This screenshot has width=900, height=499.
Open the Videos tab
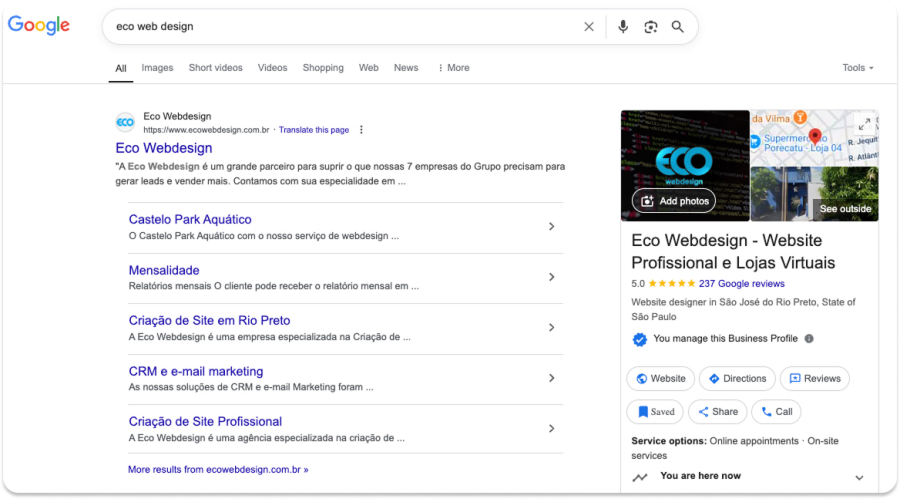pyautogui.click(x=272, y=68)
